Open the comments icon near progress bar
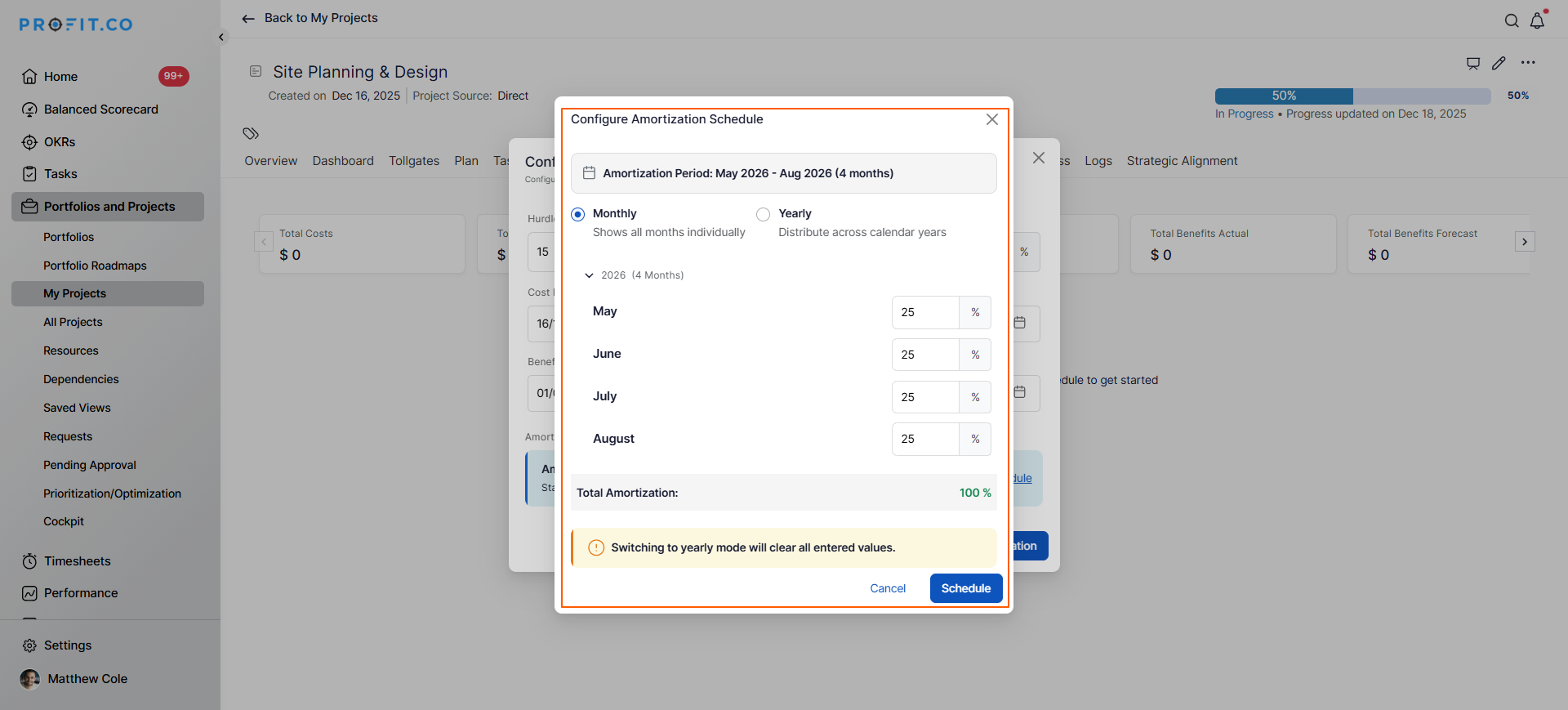This screenshot has width=1568, height=710. pos(1472,63)
